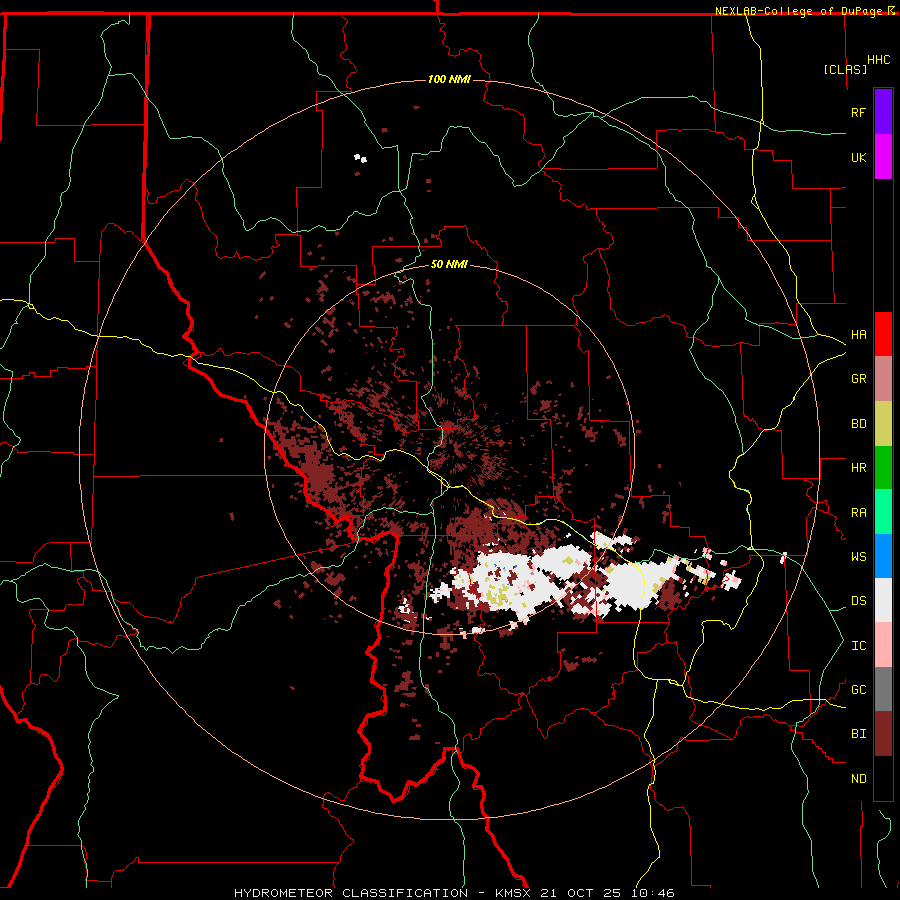The height and width of the screenshot is (900, 900).
Task: Click the '100 NMI' range ring label
Action: pyautogui.click(x=449, y=79)
